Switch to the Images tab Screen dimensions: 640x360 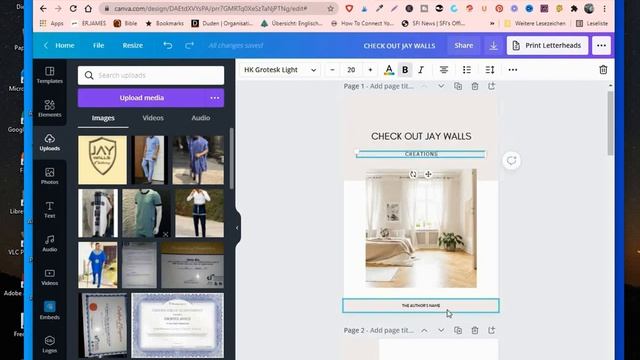pyautogui.click(x=103, y=118)
